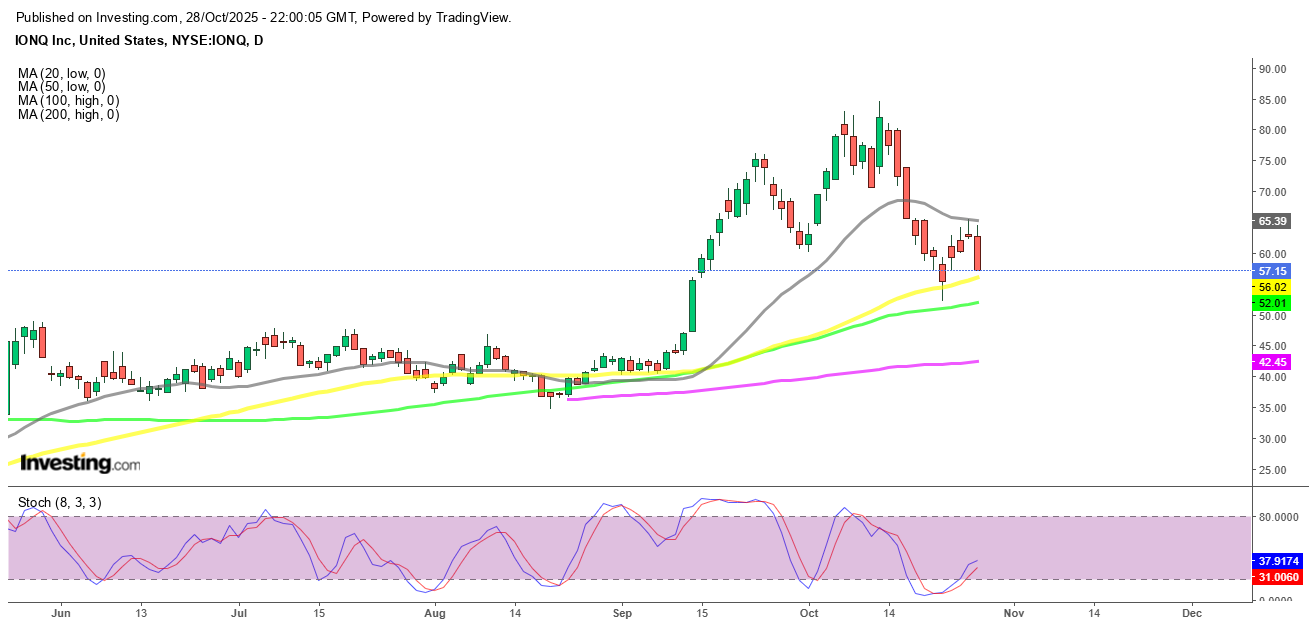Select the MA (50, low, 0) legend entry

coord(61,87)
